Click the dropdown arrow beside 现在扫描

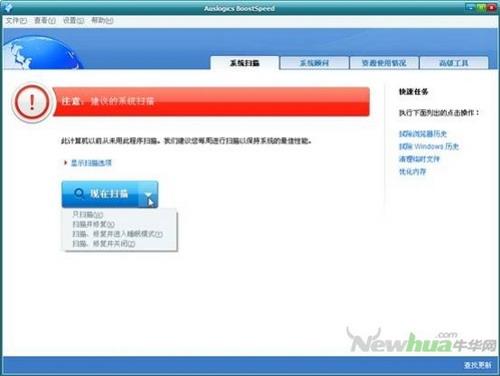[x=148, y=195]
